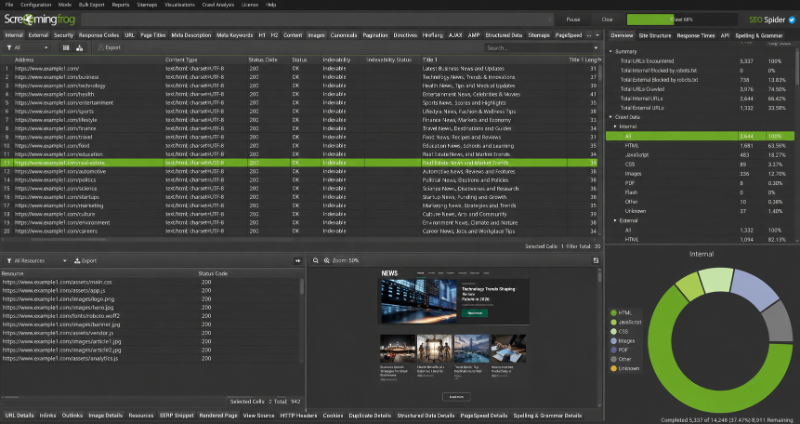Open the All filter dropdown

[x=29, y=47]
